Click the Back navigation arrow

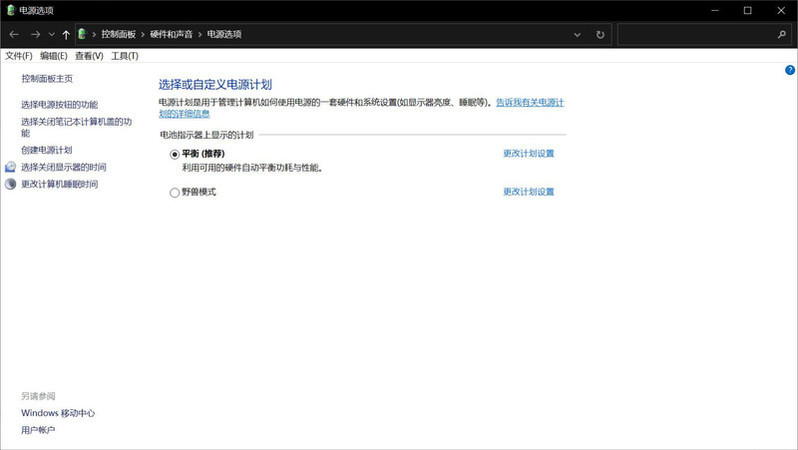[14, 34]
